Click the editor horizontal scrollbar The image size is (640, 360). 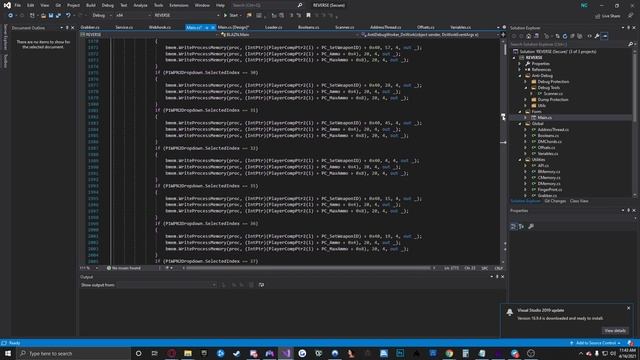[308, 268]
